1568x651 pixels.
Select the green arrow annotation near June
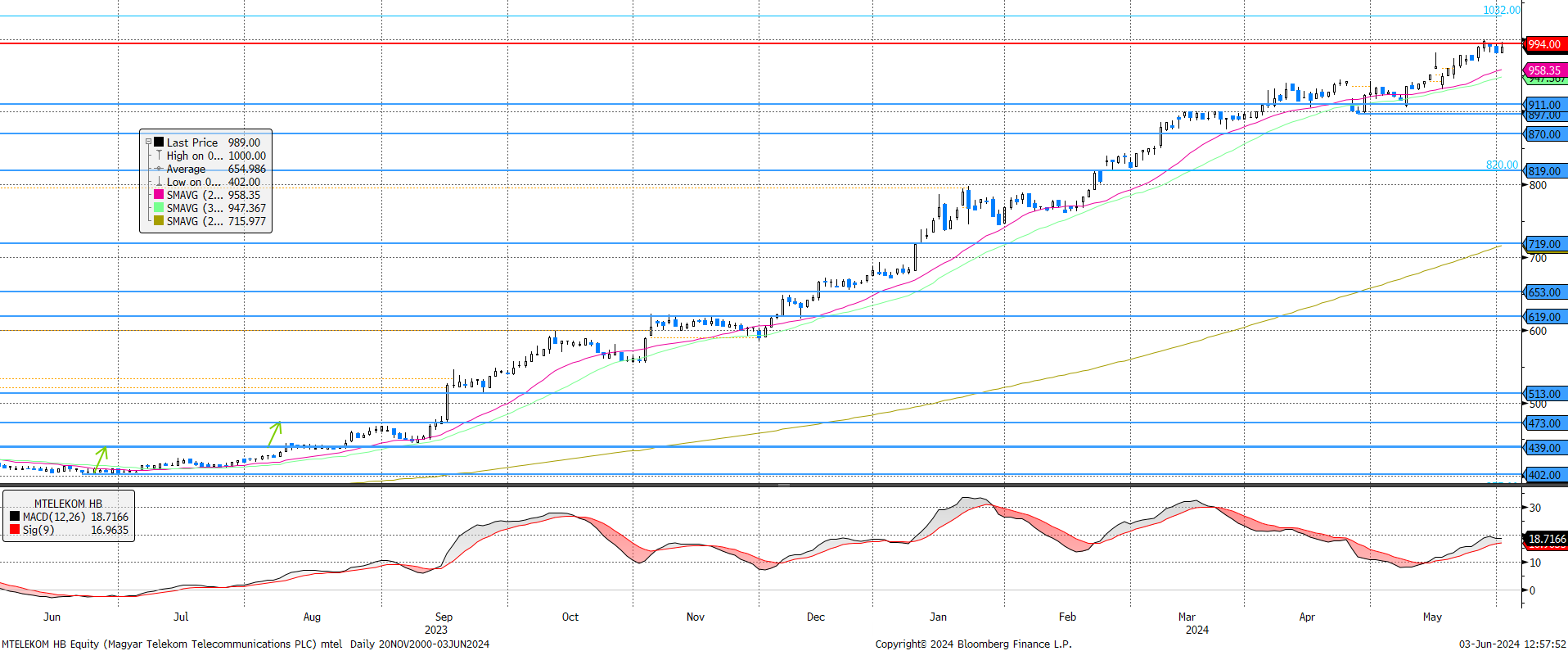(101, 458)
